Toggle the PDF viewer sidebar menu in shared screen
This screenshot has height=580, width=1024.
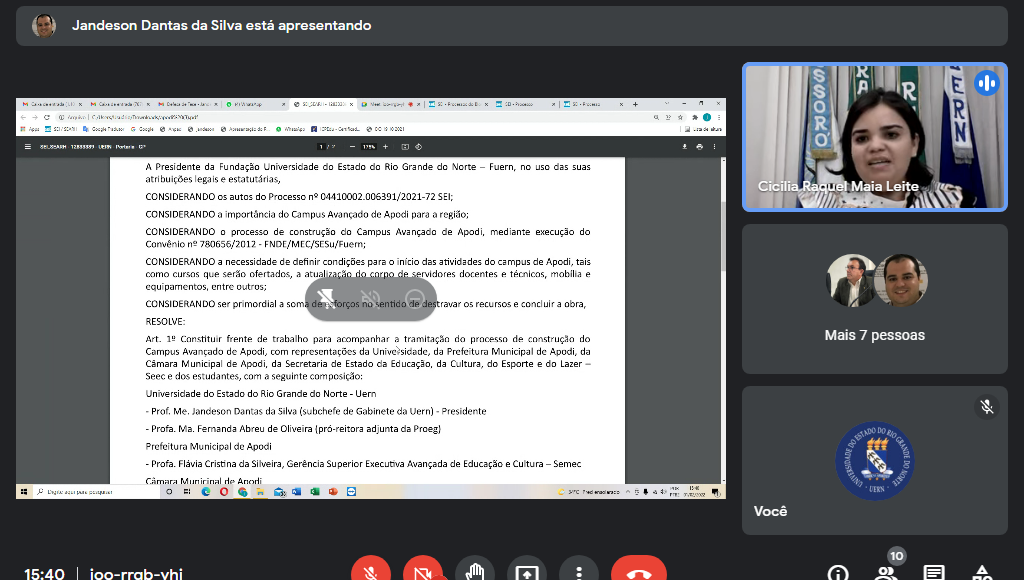point(27,147)
